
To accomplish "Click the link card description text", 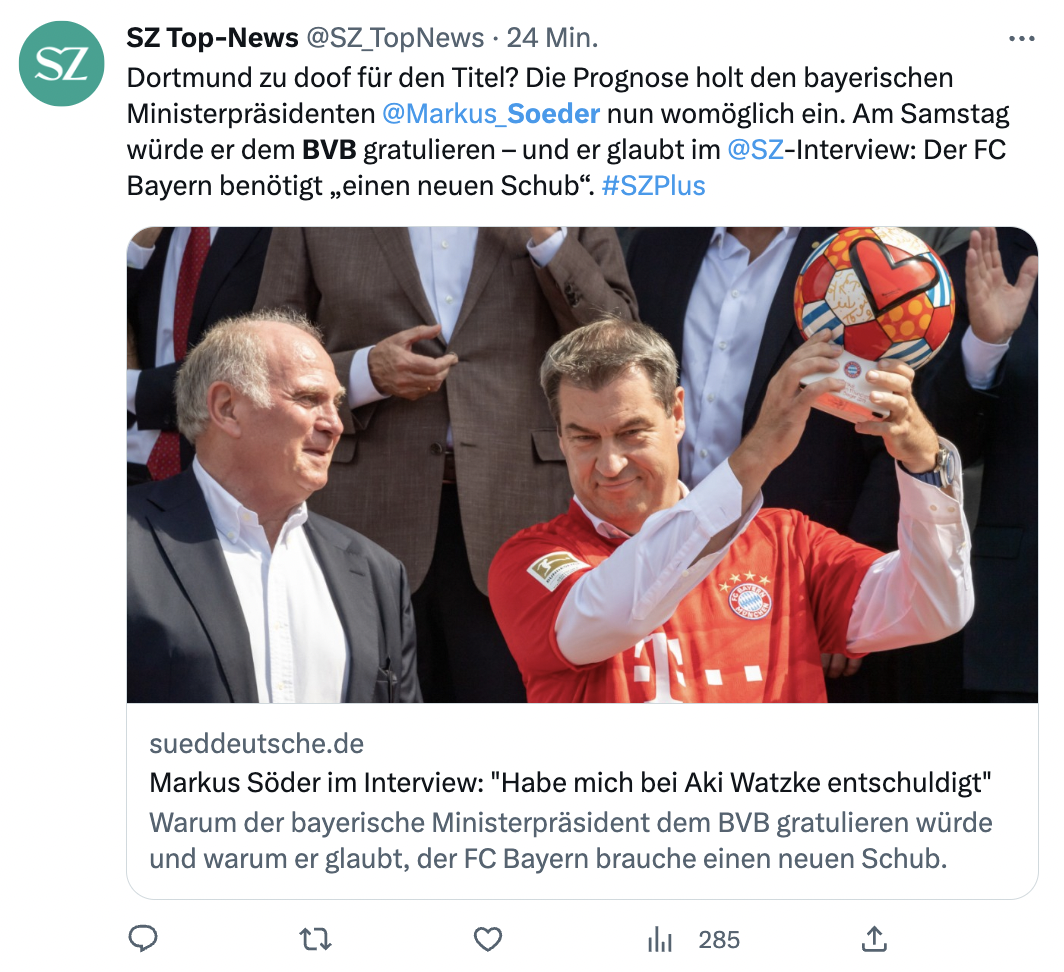I will pyautogui.click(x=571, y=840).
